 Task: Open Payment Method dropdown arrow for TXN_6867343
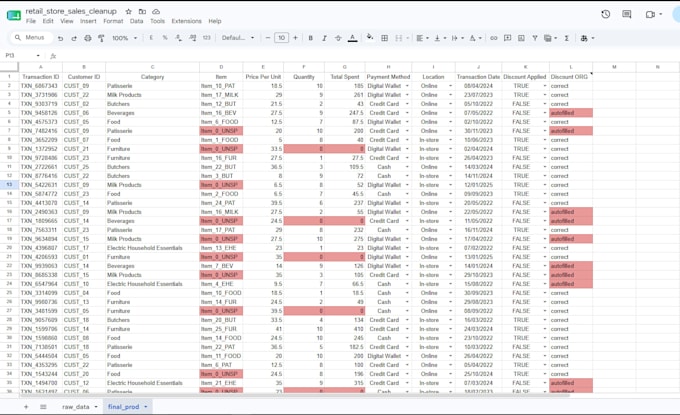[407, 86]
